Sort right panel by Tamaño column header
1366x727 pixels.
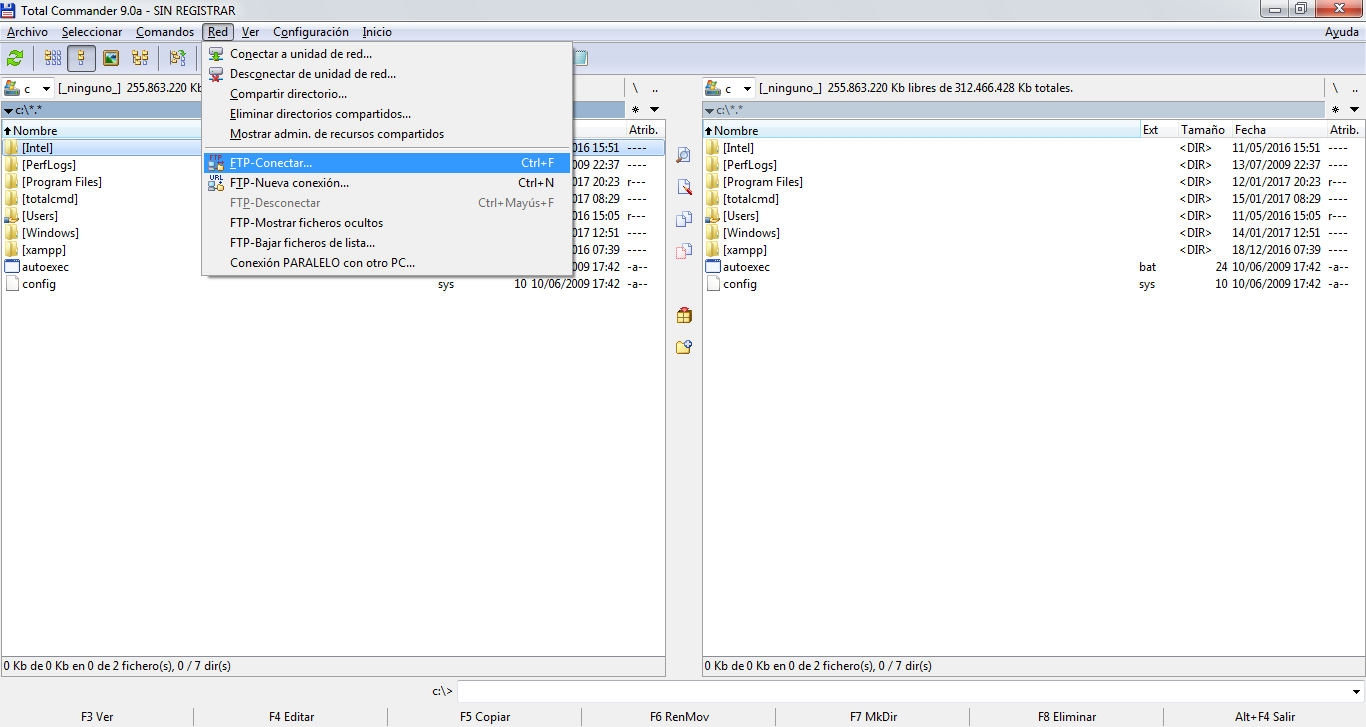pos(1204,130)
